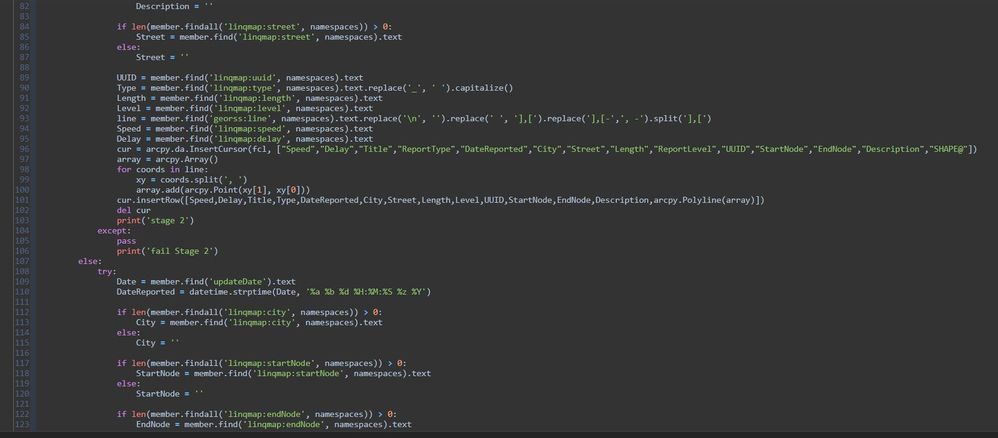Click the print('stage 2') statement
Image resolution: width=998 pixels, height=438 pixels.
click(155, 220)
